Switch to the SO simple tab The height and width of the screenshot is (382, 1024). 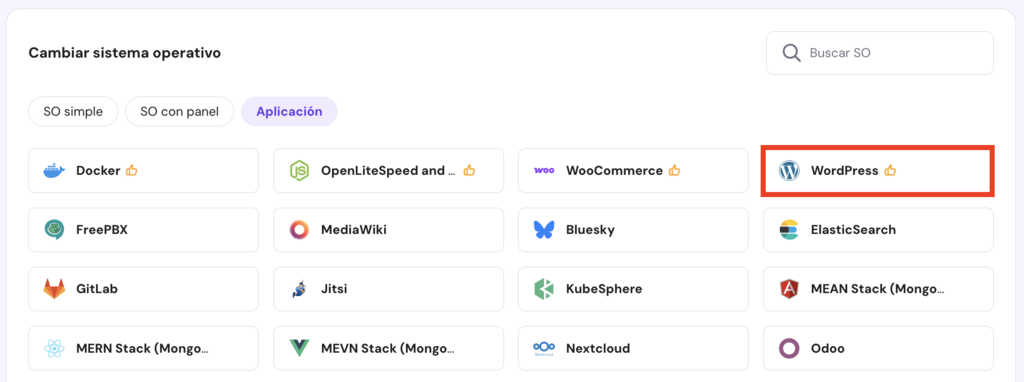tap(73, 112)
